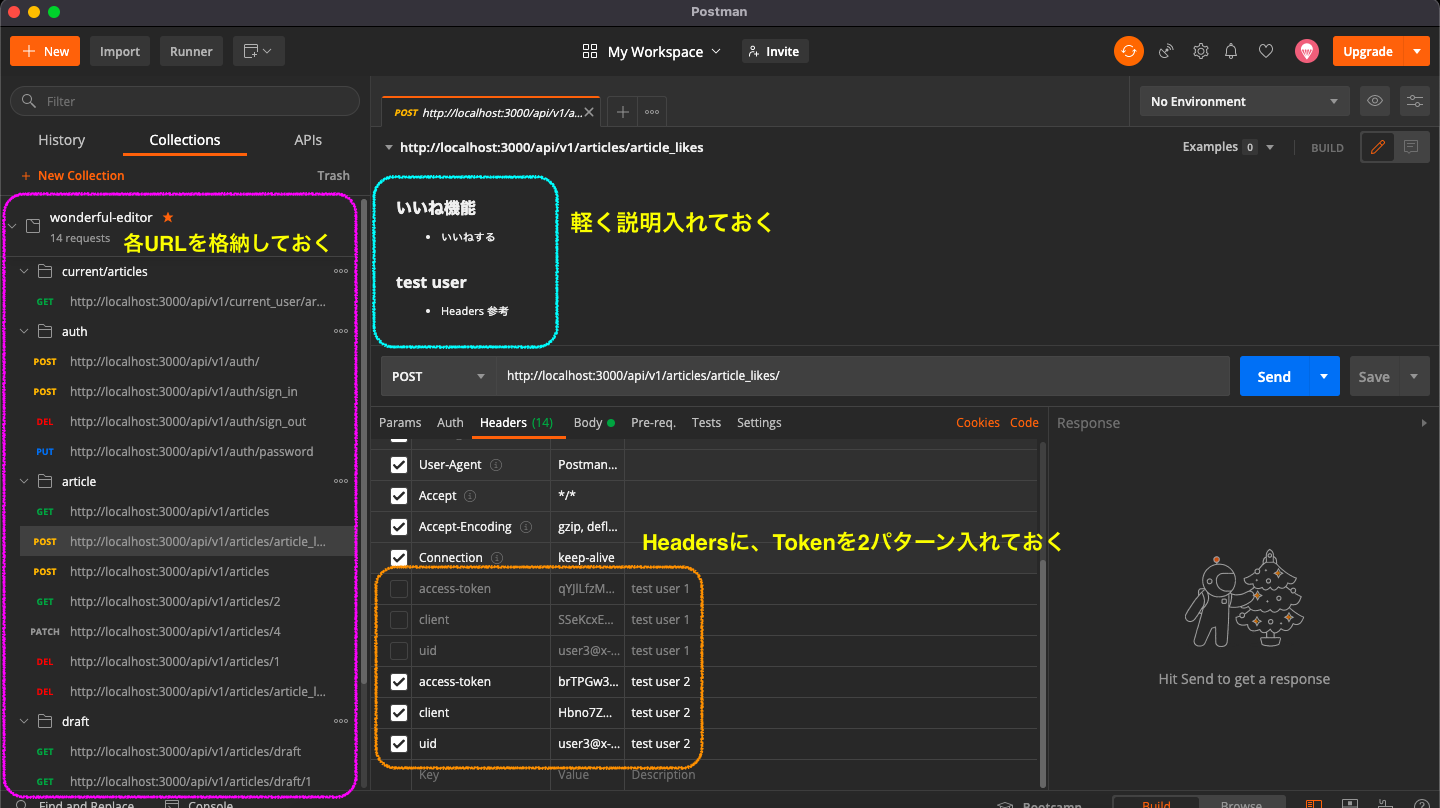1440x808 pixels.
Task: Click the pencil edit documentation icon
Action: pyautogui.click(x=1378, y=147)
